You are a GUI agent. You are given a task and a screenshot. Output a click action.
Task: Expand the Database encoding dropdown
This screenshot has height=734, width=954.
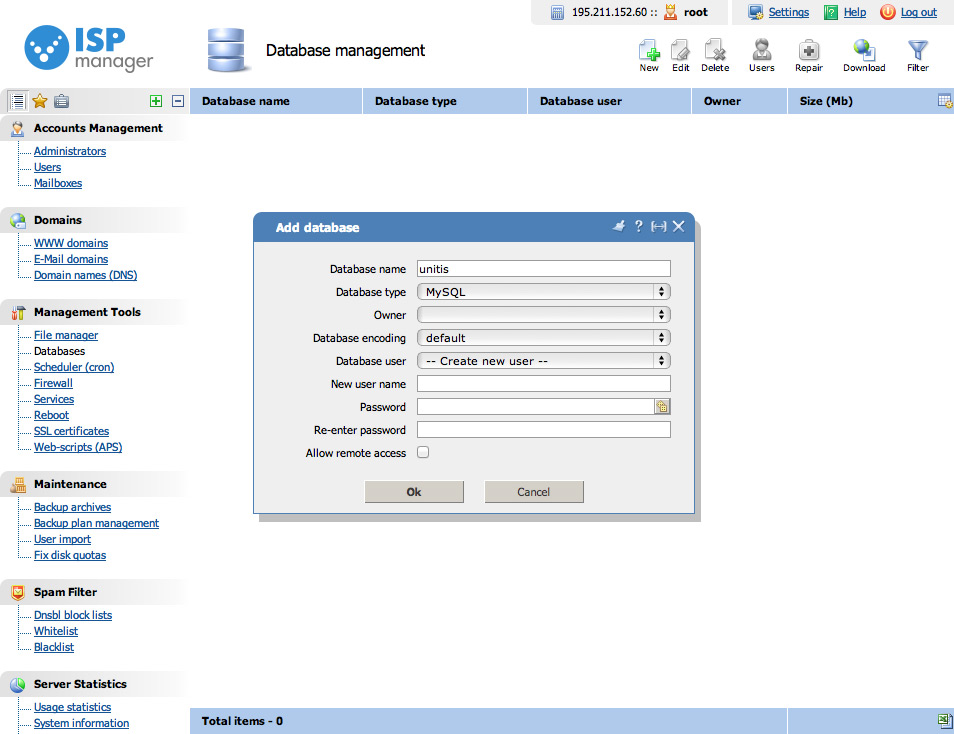point(543,338)
